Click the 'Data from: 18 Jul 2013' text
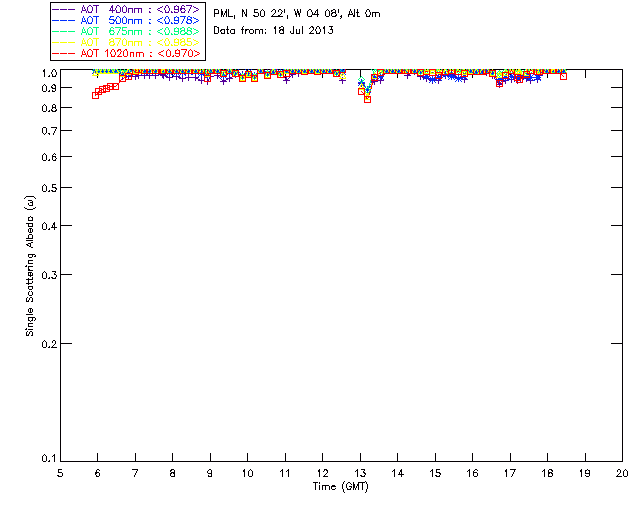Viewport: 640px width, 512px height. click(273, 31)
